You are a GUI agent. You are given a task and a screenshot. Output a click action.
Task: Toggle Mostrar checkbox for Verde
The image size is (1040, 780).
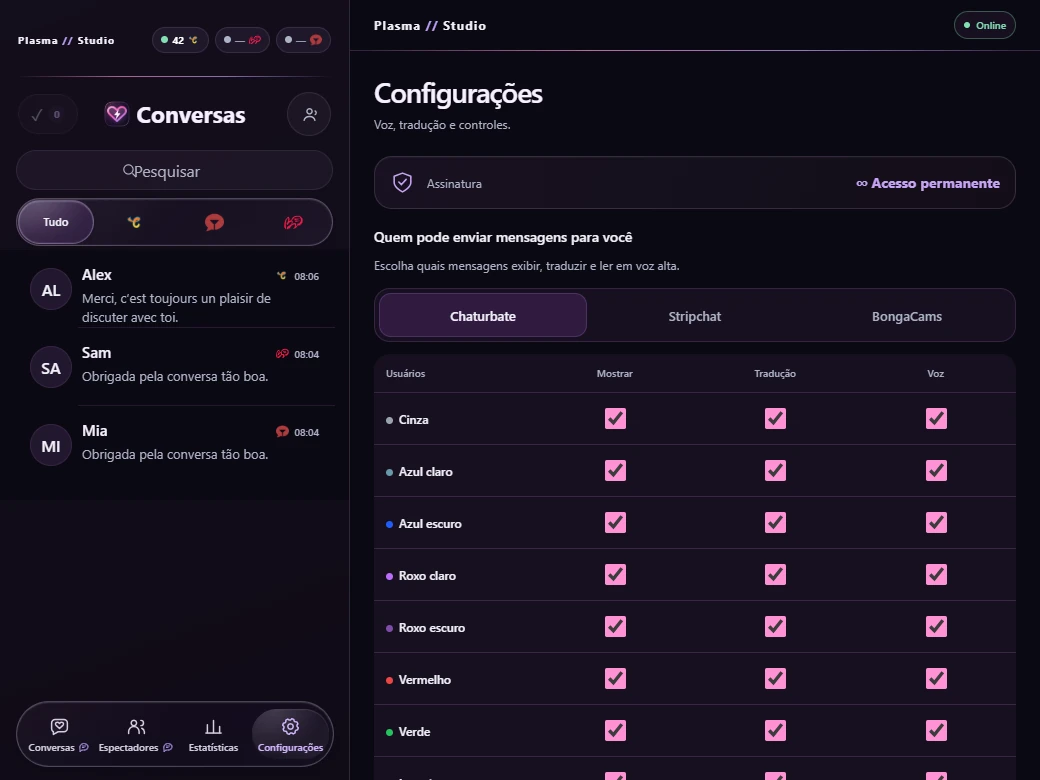[x=616, y=730]
